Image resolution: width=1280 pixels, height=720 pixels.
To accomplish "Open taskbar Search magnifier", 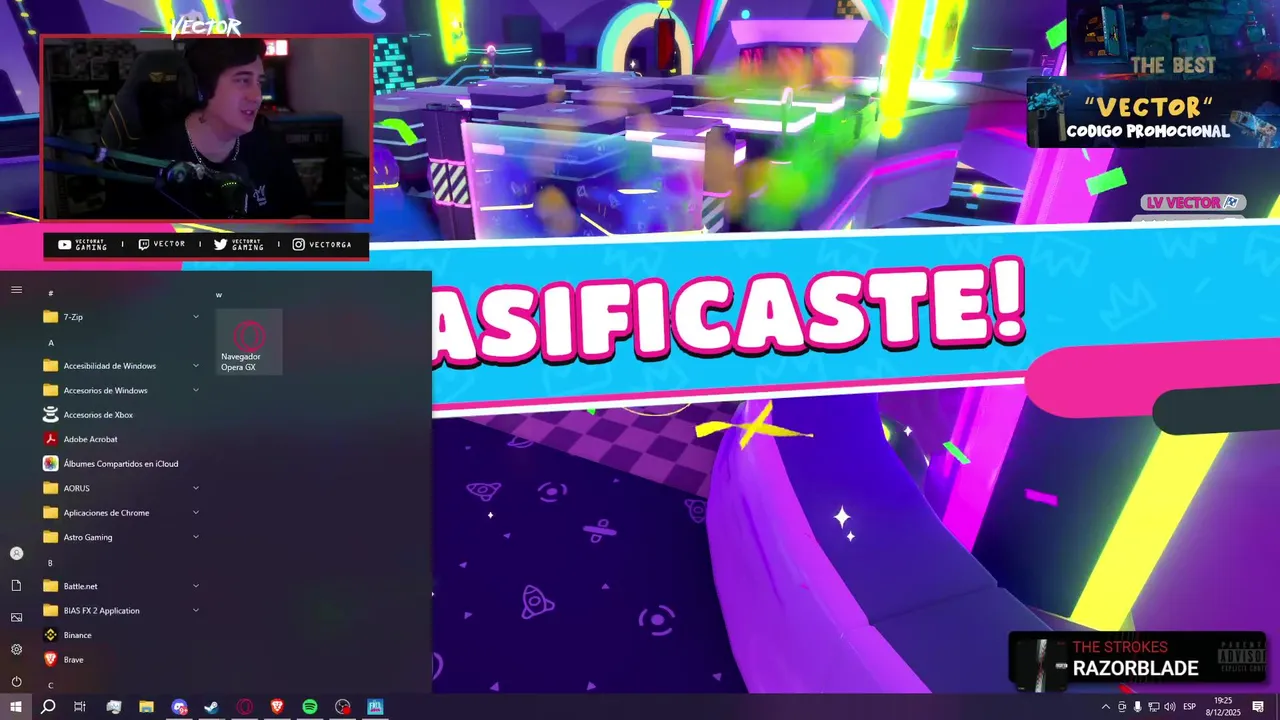I will point(48,707).
